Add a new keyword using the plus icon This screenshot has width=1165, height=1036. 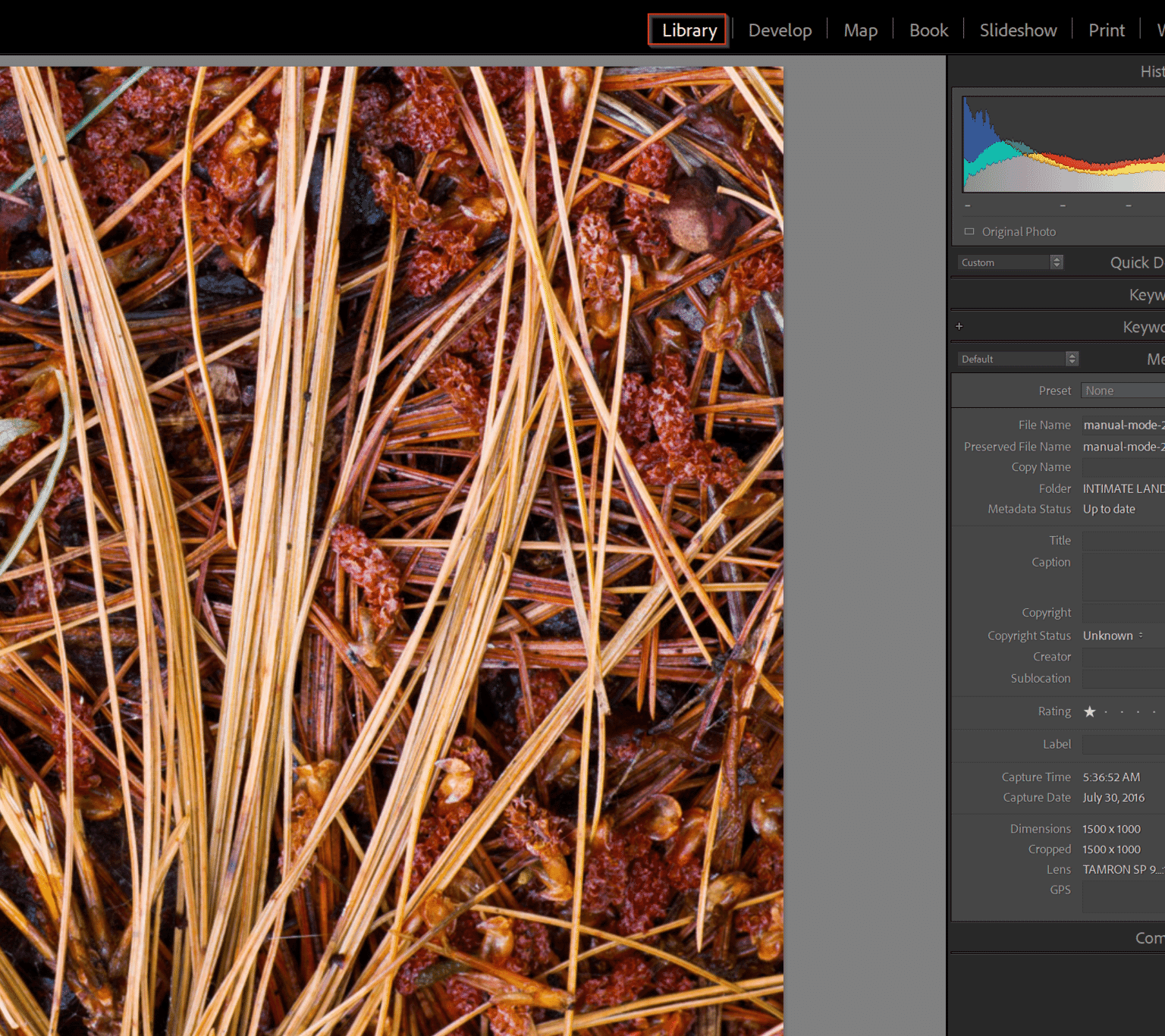pyautogui.click(x=959, y=325)
